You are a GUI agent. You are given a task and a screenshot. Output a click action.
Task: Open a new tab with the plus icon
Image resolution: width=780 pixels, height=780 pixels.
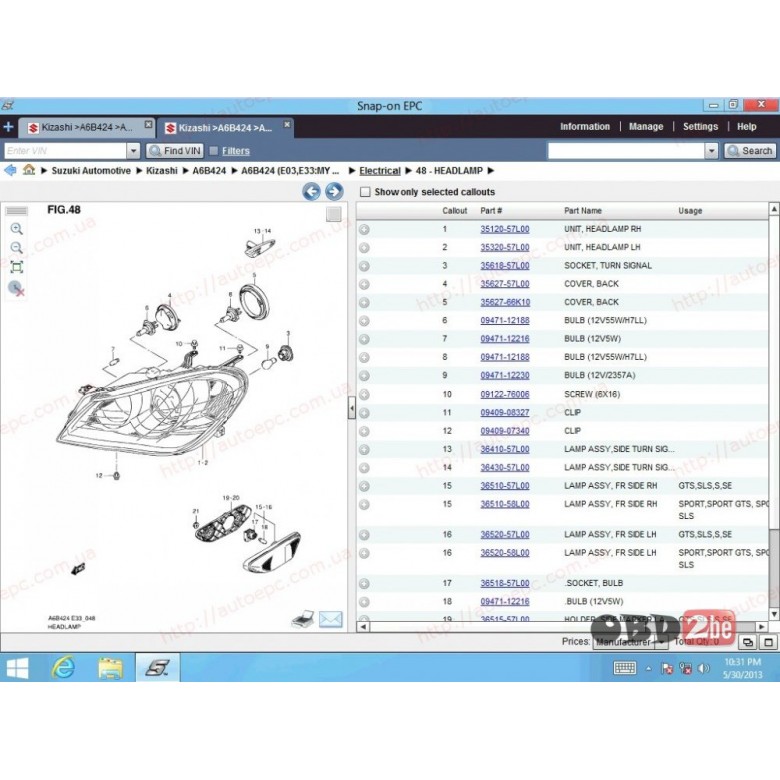pos(8,127)
